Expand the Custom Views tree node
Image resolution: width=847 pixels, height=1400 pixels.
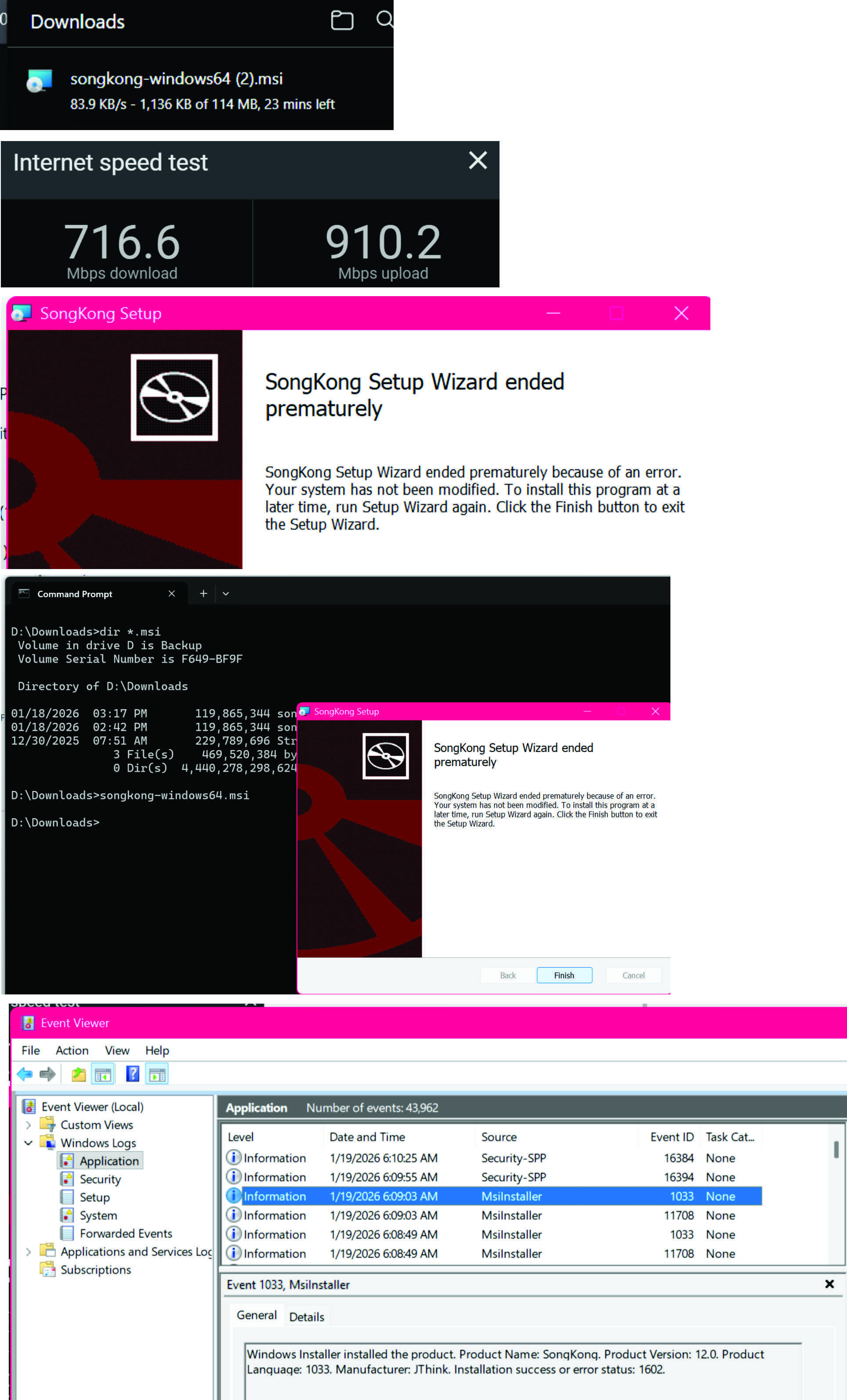point(29,1125)
